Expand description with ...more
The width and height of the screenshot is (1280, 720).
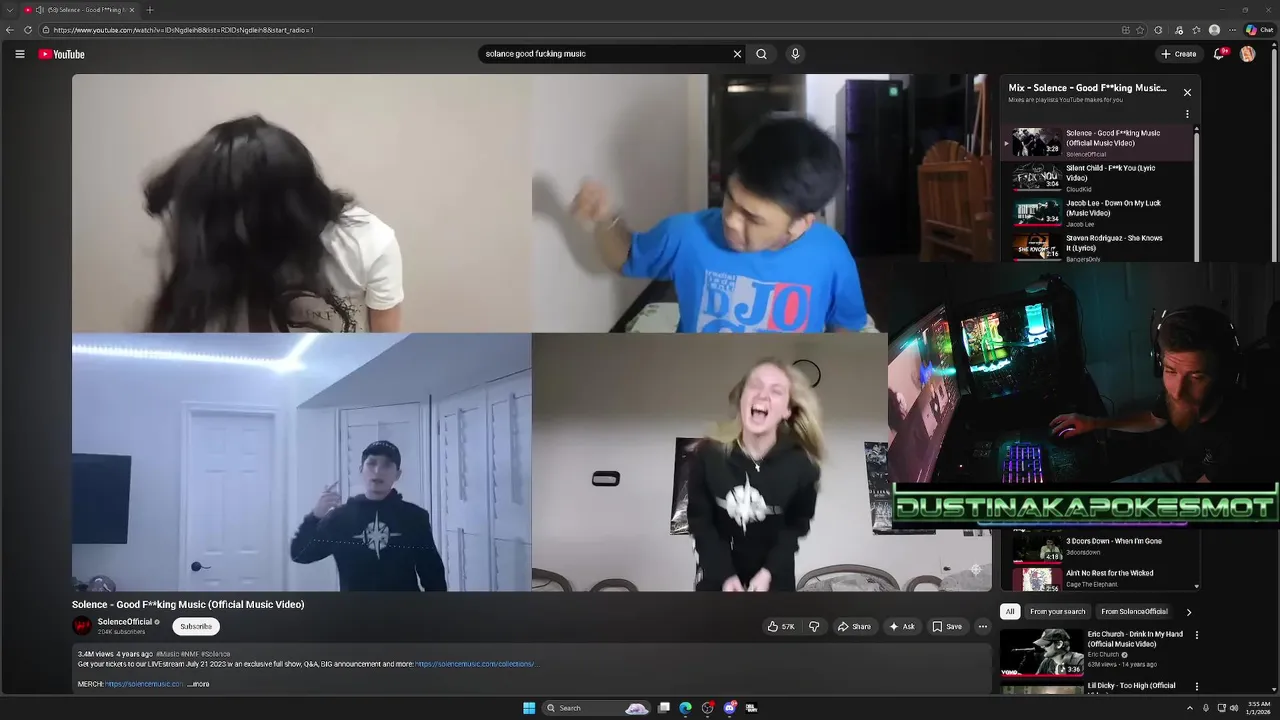(x=199, y=684)
